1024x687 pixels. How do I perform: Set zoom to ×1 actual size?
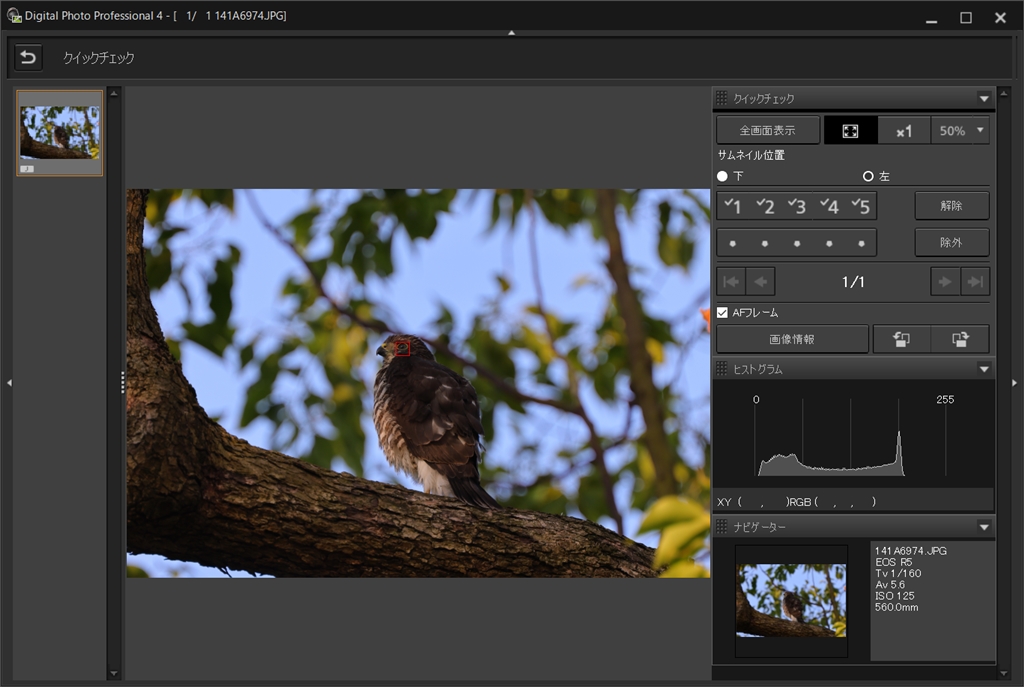point(904,131)
